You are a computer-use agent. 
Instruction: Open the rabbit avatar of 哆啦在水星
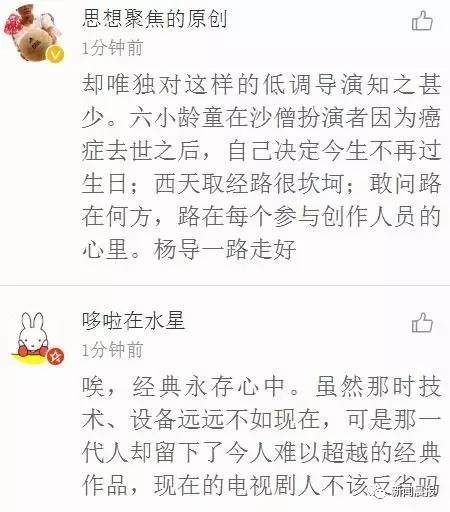33,337
